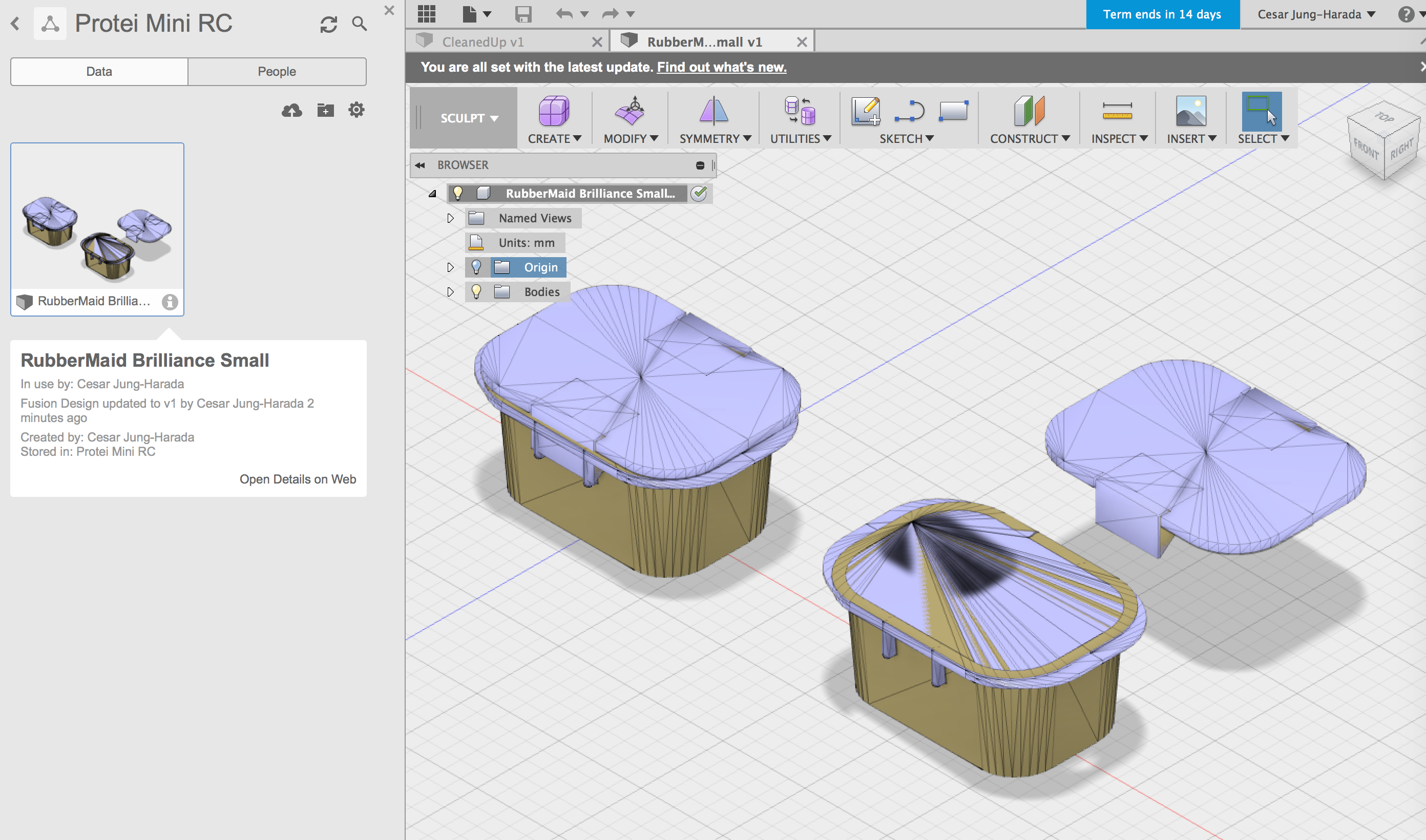
Task: Open the Undo history dropdown arrow
Action: [x=584, y=14]
